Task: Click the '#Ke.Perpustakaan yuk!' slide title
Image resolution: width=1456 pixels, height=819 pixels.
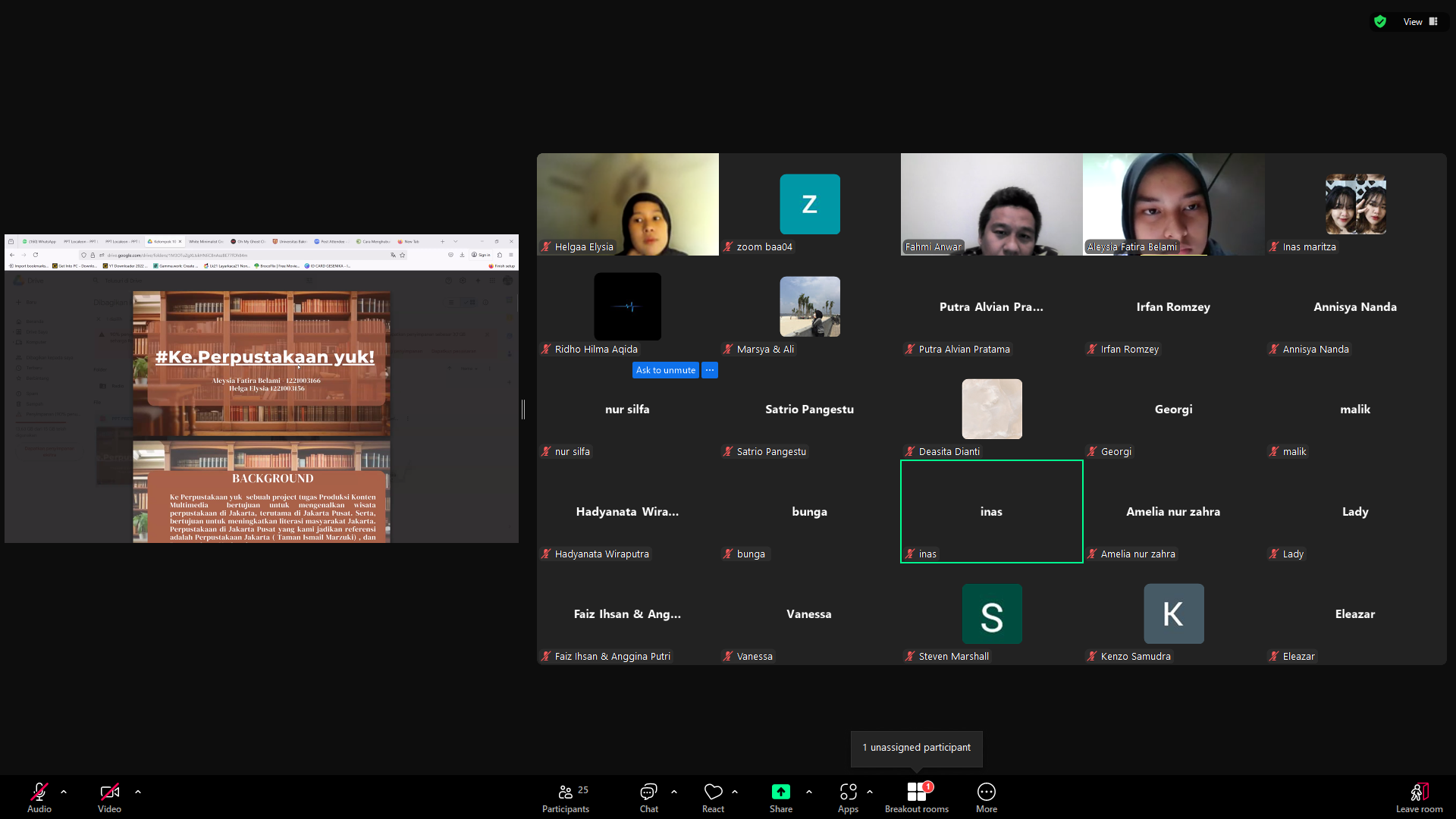Action: tap(265, 356)
